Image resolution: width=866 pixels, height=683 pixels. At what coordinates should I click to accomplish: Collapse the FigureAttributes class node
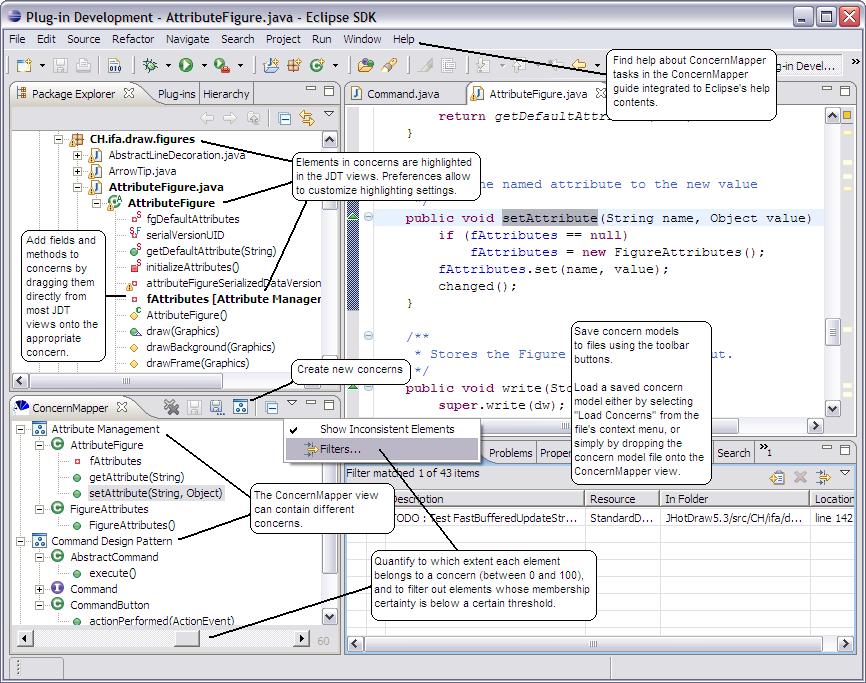click(x=40, y=509)
